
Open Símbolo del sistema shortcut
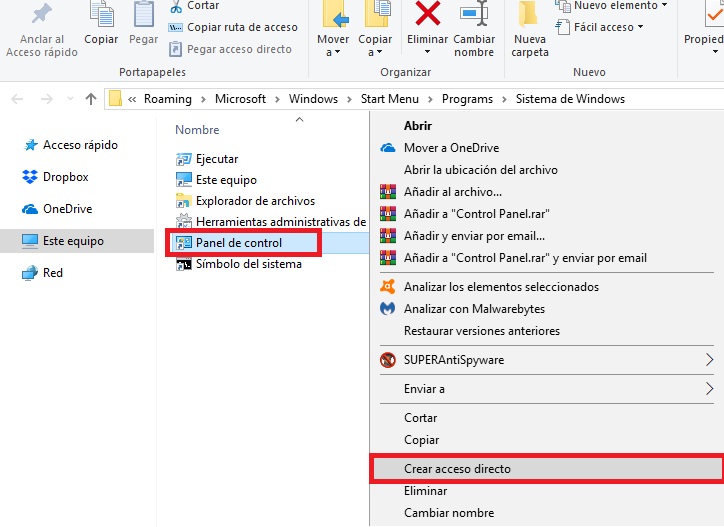tap(248, 264)
